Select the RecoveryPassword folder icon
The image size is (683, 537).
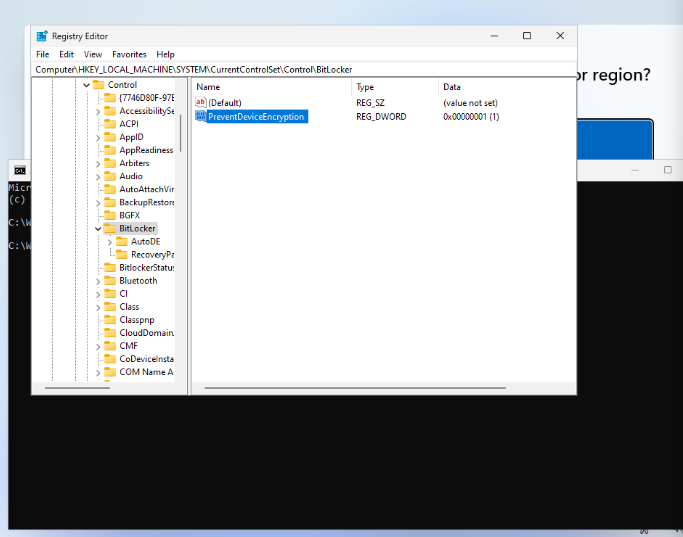122,254
